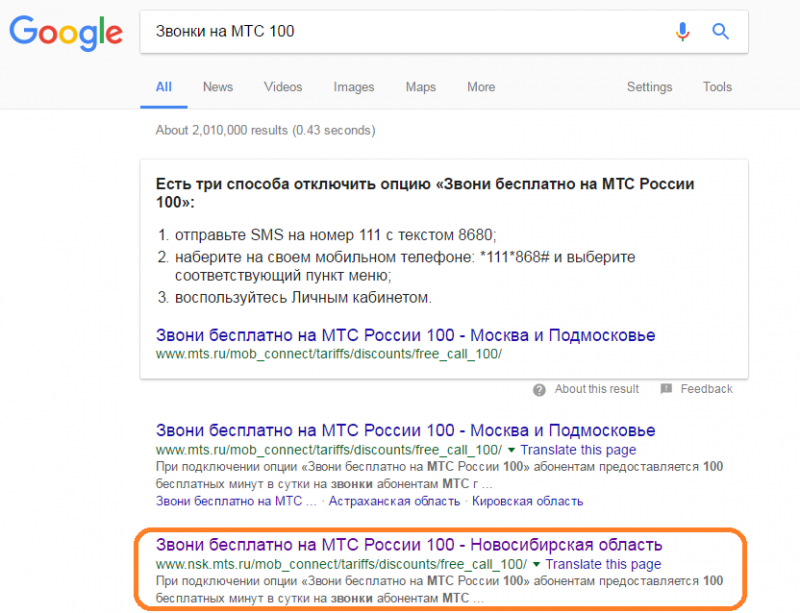Click list item 'наберите на своем мобильном телефоне'
800x613 pixels.
pos(405,266)
